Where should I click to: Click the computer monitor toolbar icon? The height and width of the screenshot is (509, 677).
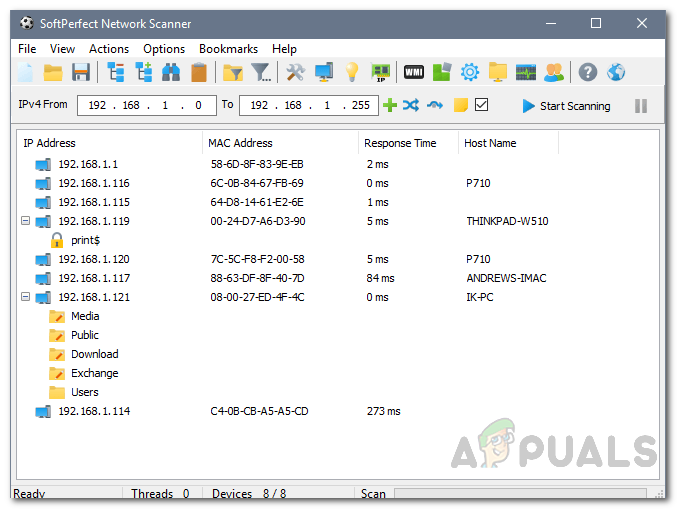[x=324, y=72]
